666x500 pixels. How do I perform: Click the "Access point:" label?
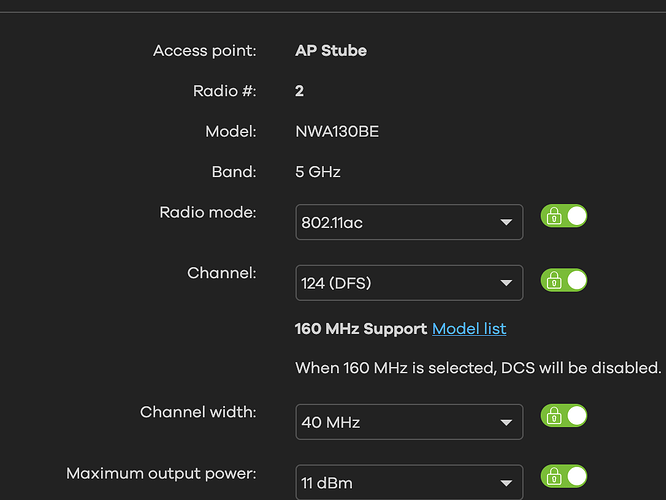click(204, 50)
